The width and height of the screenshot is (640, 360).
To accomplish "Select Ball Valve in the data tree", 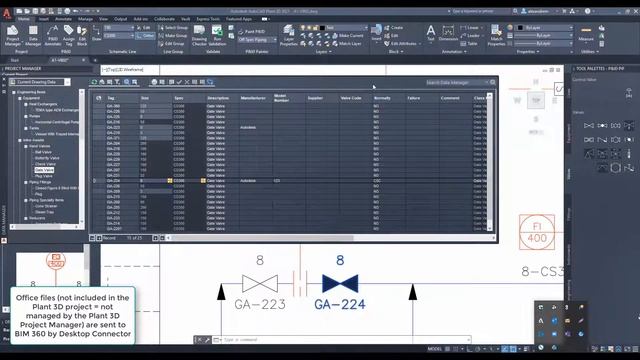I will [43, 152].
